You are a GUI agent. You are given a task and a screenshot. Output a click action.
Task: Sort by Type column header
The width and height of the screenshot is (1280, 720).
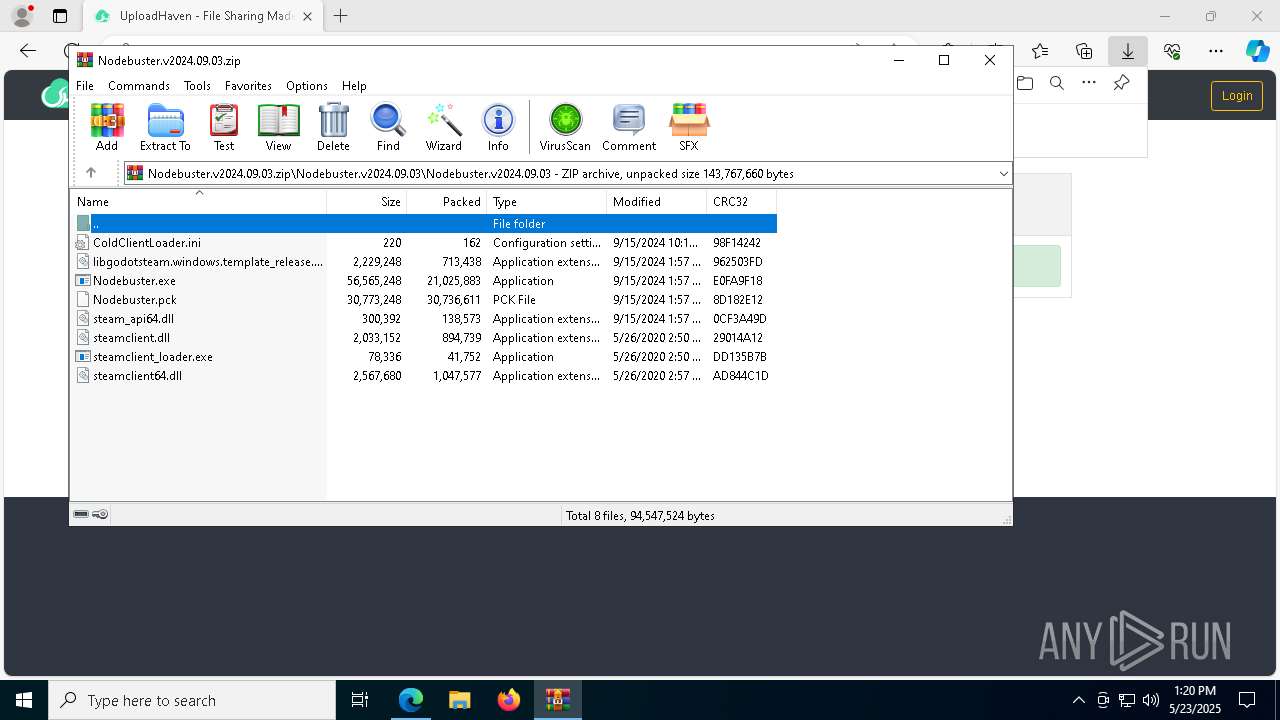point(547,202)
